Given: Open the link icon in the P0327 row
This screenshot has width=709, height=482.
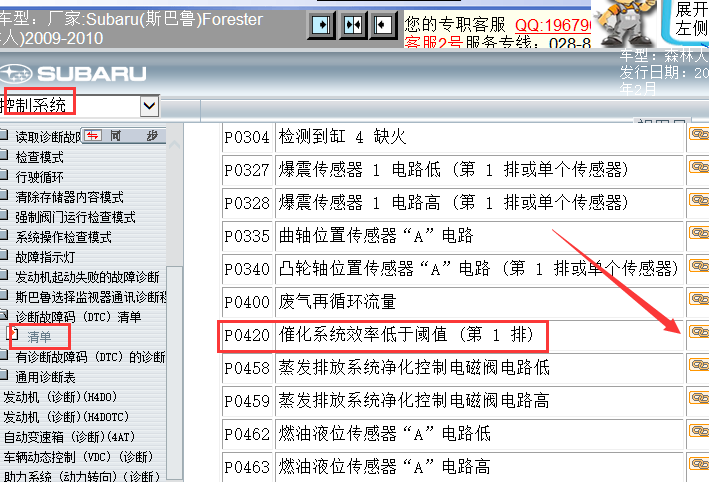Looking at the screenshot, I should pyautogui.click(x=699, y=167).
